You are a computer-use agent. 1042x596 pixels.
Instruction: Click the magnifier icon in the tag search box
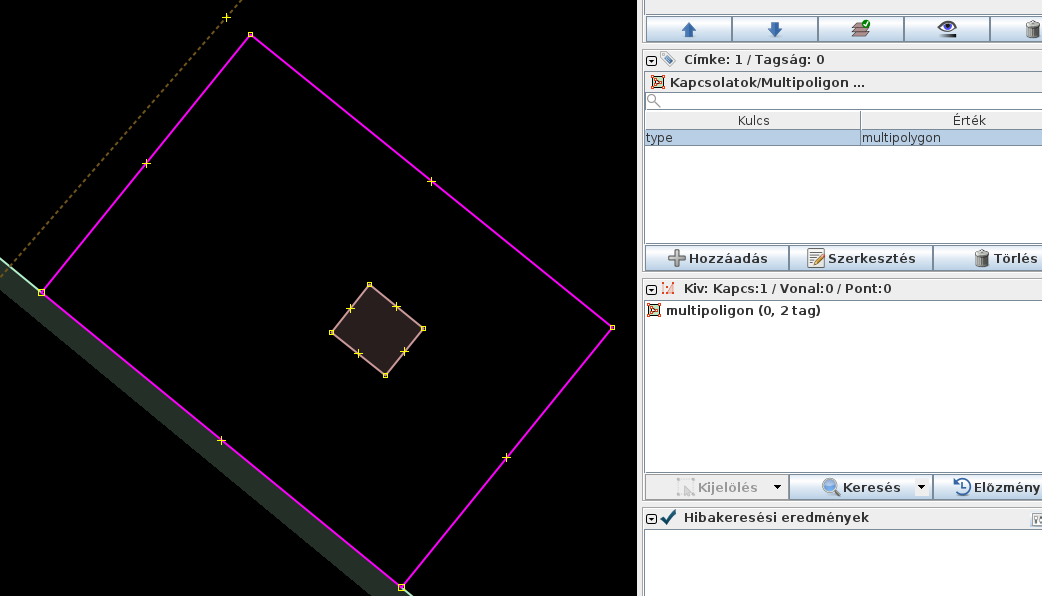(x=653, y=101)
